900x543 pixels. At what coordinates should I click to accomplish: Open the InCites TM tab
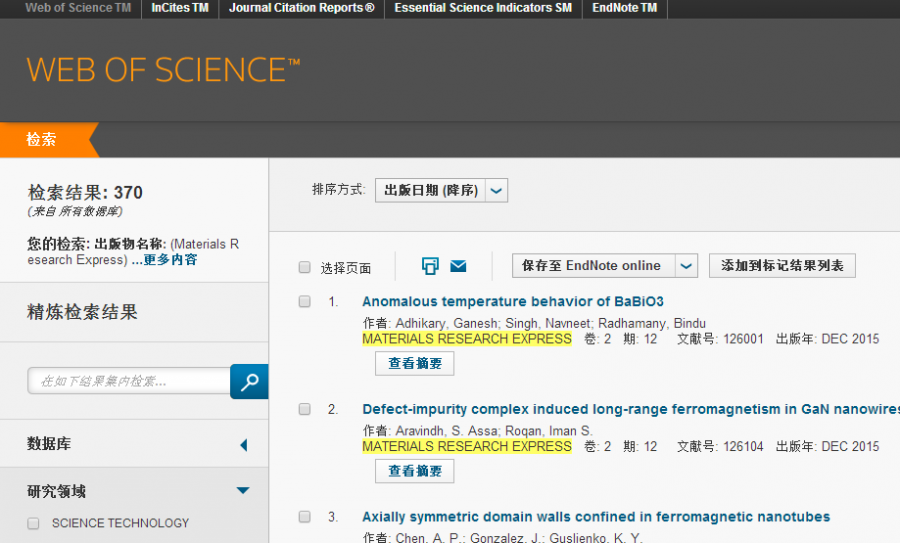(180, 8)
